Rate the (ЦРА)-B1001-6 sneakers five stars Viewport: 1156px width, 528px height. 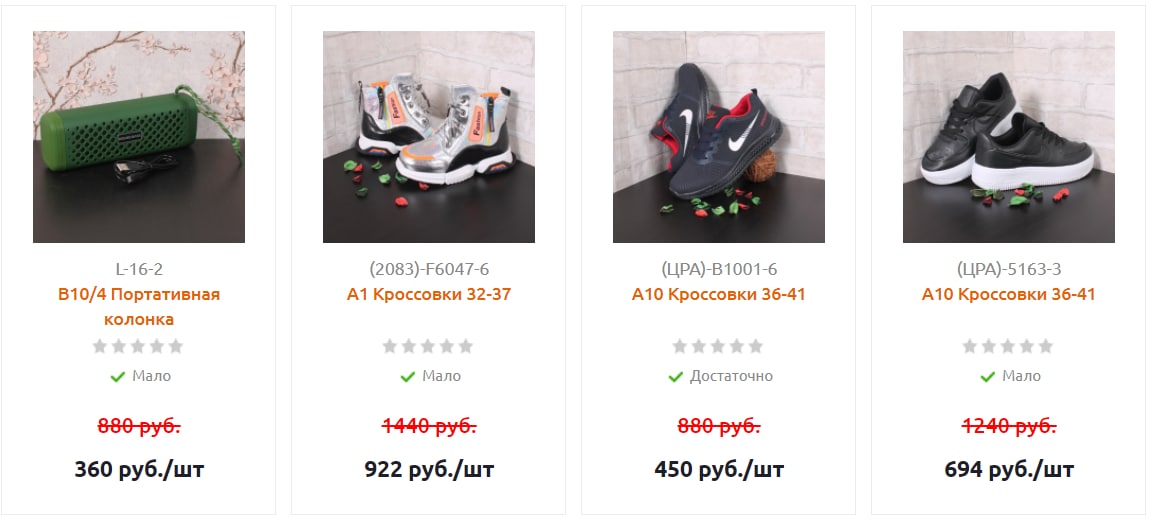coord(756,346)
